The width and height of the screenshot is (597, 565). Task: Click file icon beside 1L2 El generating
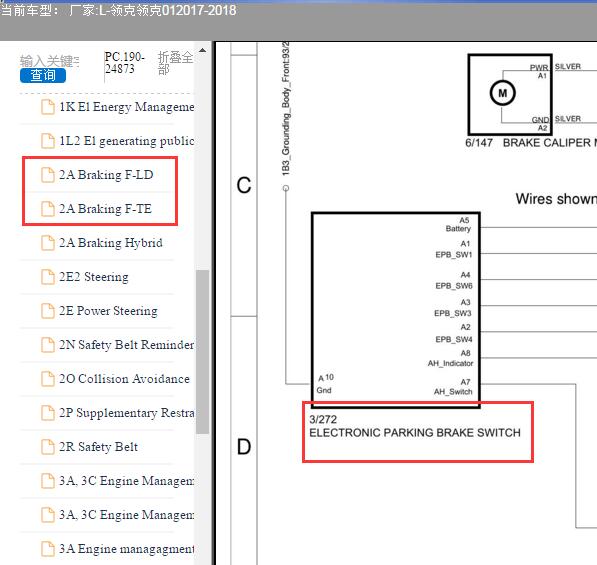pyautogui.click(x=48, y=141)
